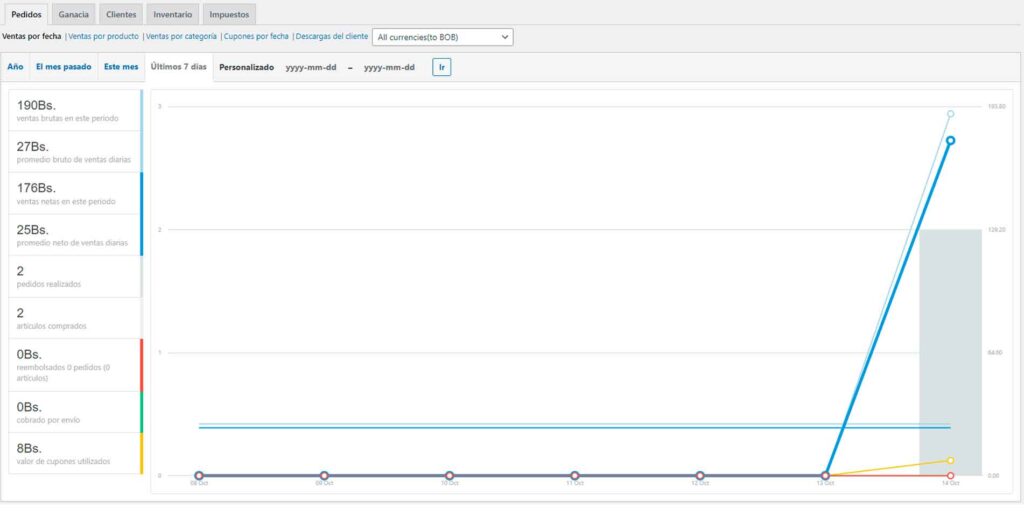Select Últimos 7 días range
Screen dimensions: 1024x524
pyautogui.click(x=178, y=67)
